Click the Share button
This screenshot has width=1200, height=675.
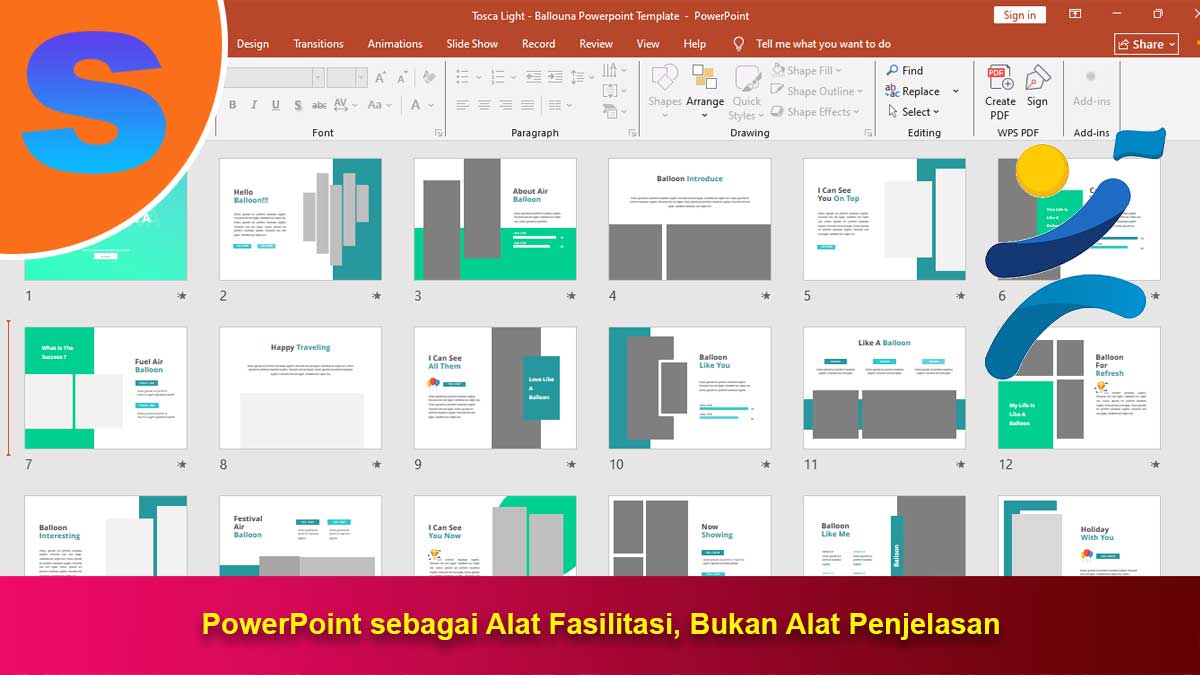click(1147, 44)
